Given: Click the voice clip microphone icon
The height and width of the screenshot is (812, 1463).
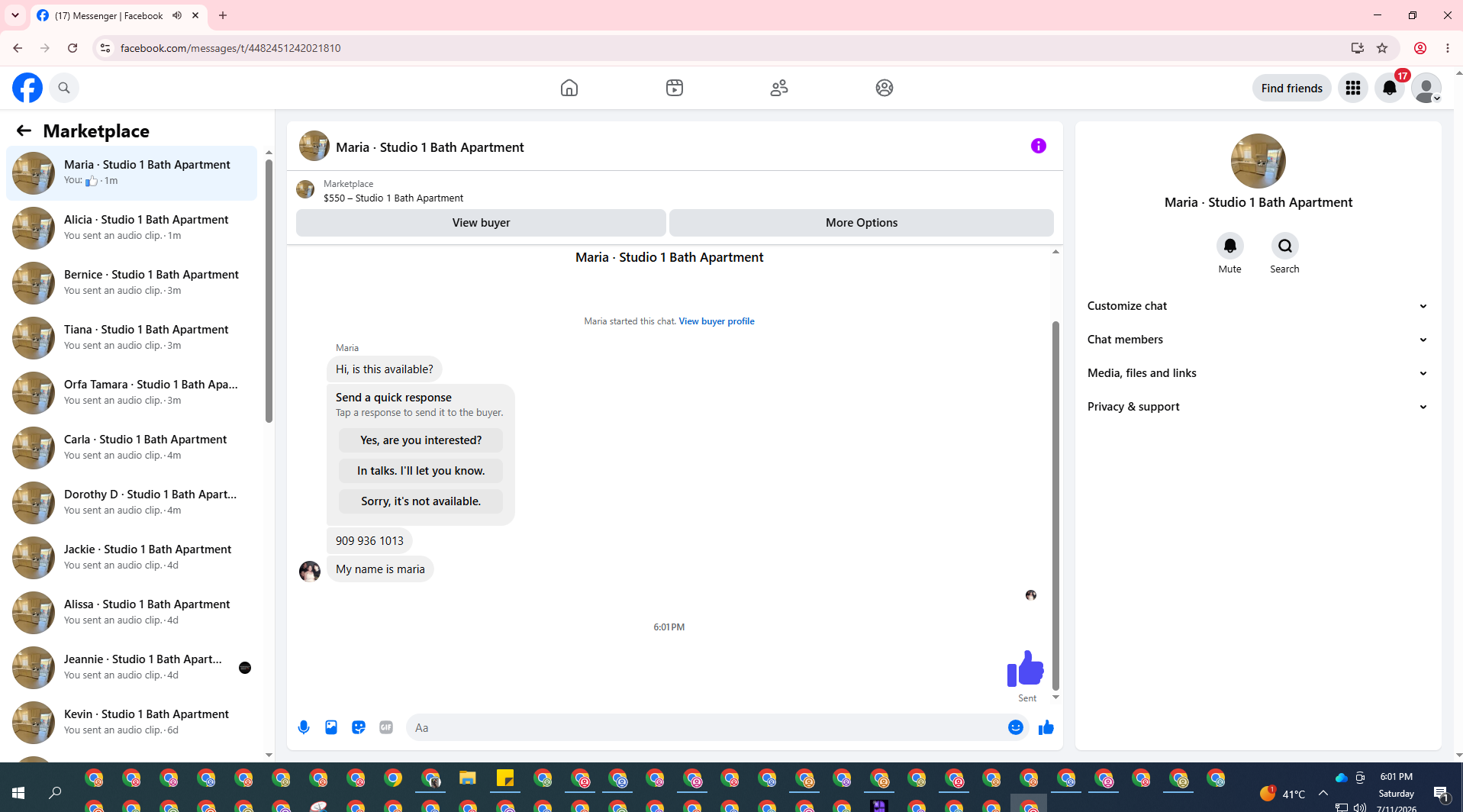Looking at the screenshot, I should point(304,727).
